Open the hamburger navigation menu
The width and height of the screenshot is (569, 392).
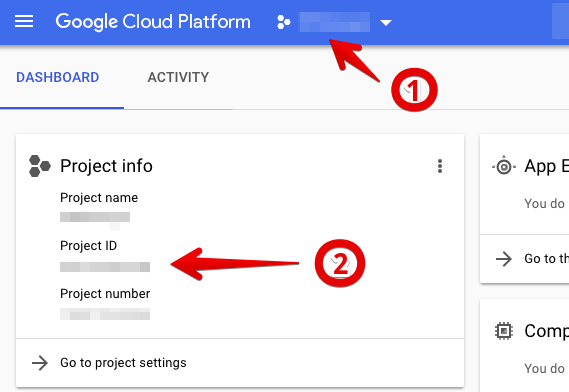pyautogui.click(x=24, y=21)
